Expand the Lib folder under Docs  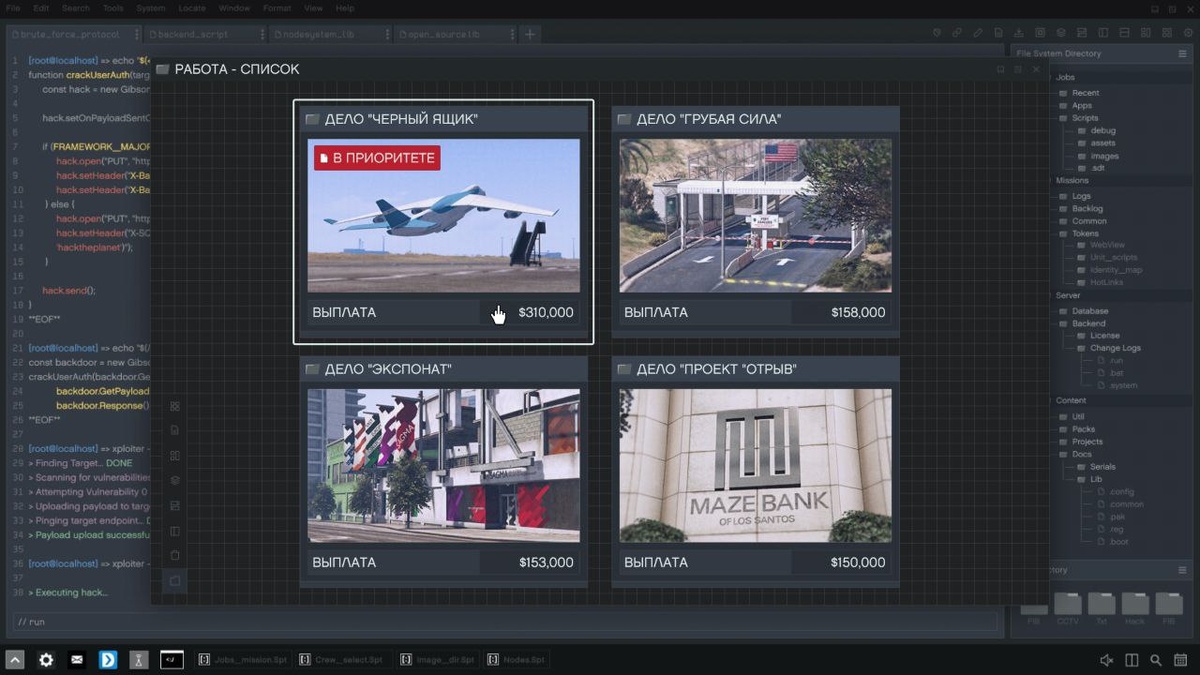pos(1088,479)
